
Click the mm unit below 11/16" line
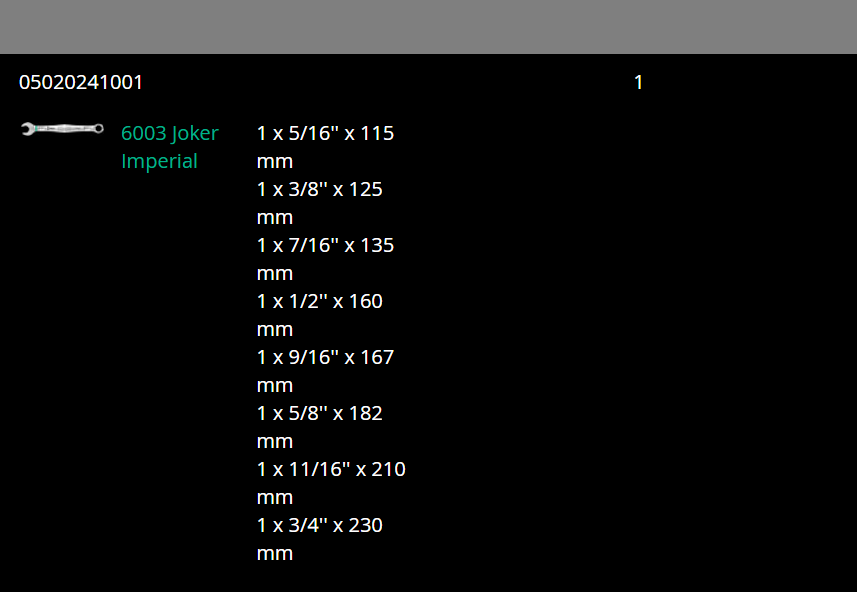tap(274, 497)
